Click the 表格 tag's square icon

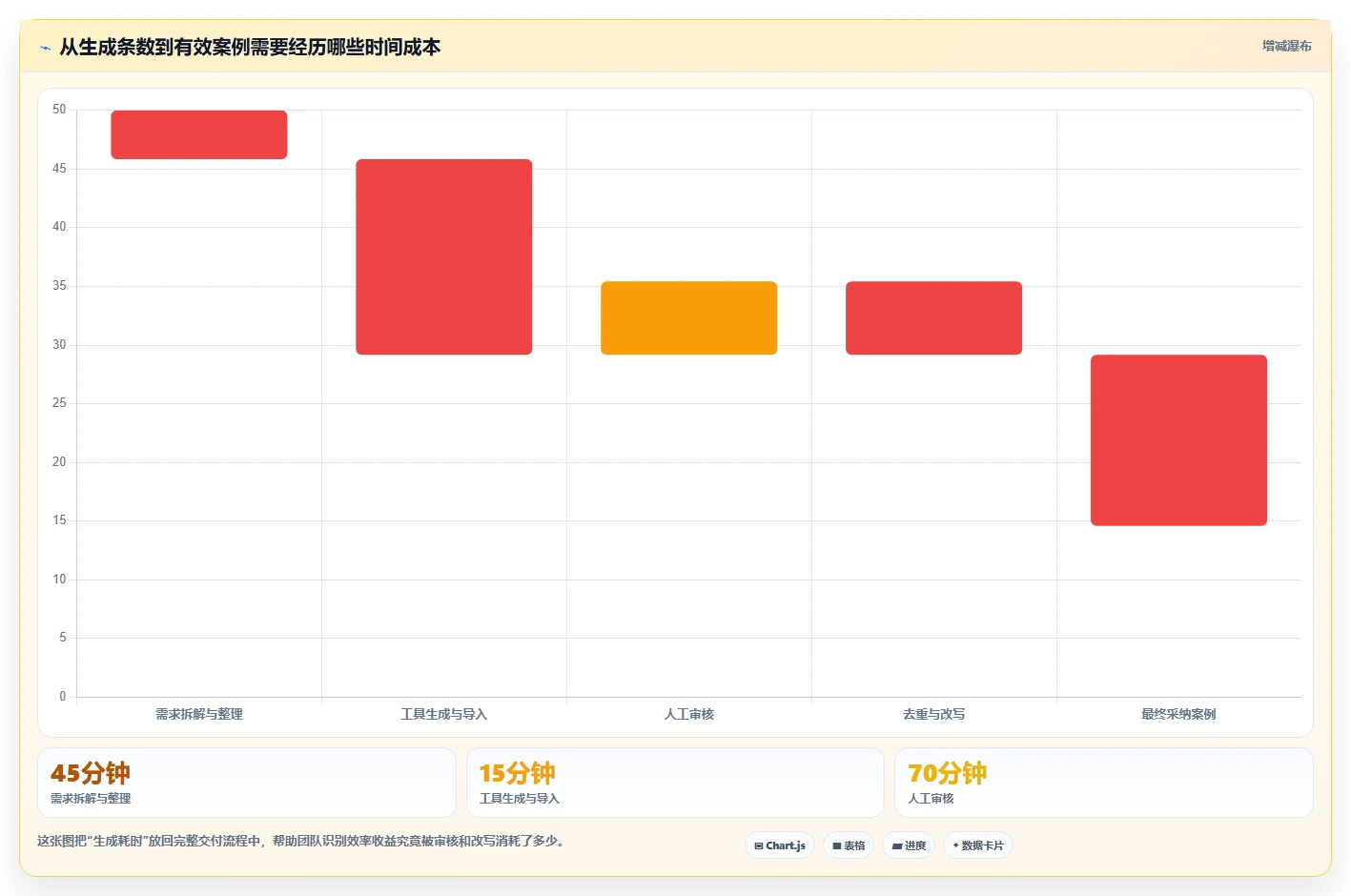tap(837, 846)
